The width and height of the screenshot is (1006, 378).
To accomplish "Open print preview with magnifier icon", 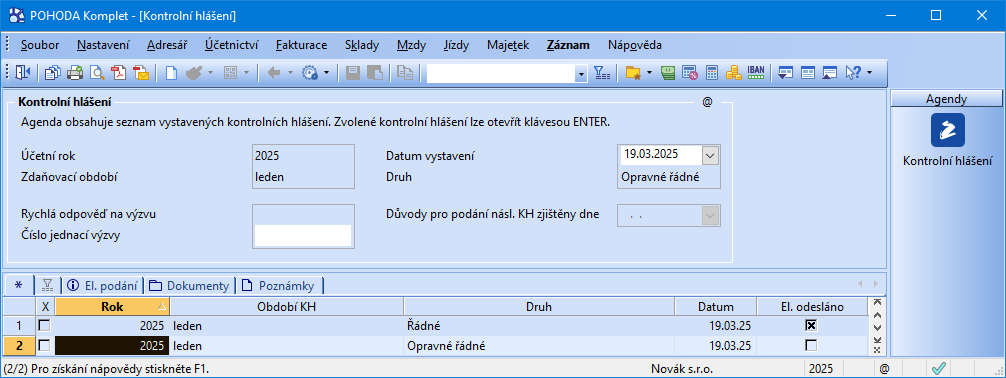I will click(97, 73).
